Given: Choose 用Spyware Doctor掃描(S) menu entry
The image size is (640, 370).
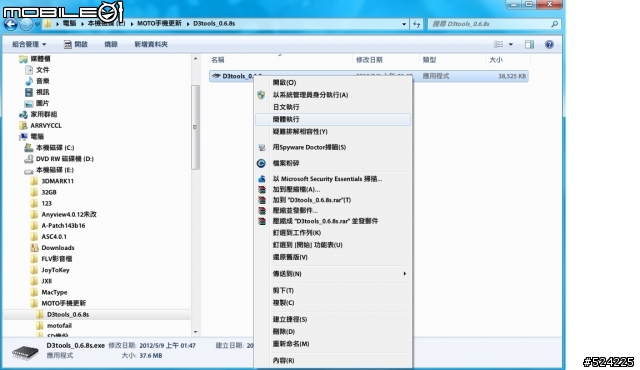Looking at the screenshot, I should 333,147.
